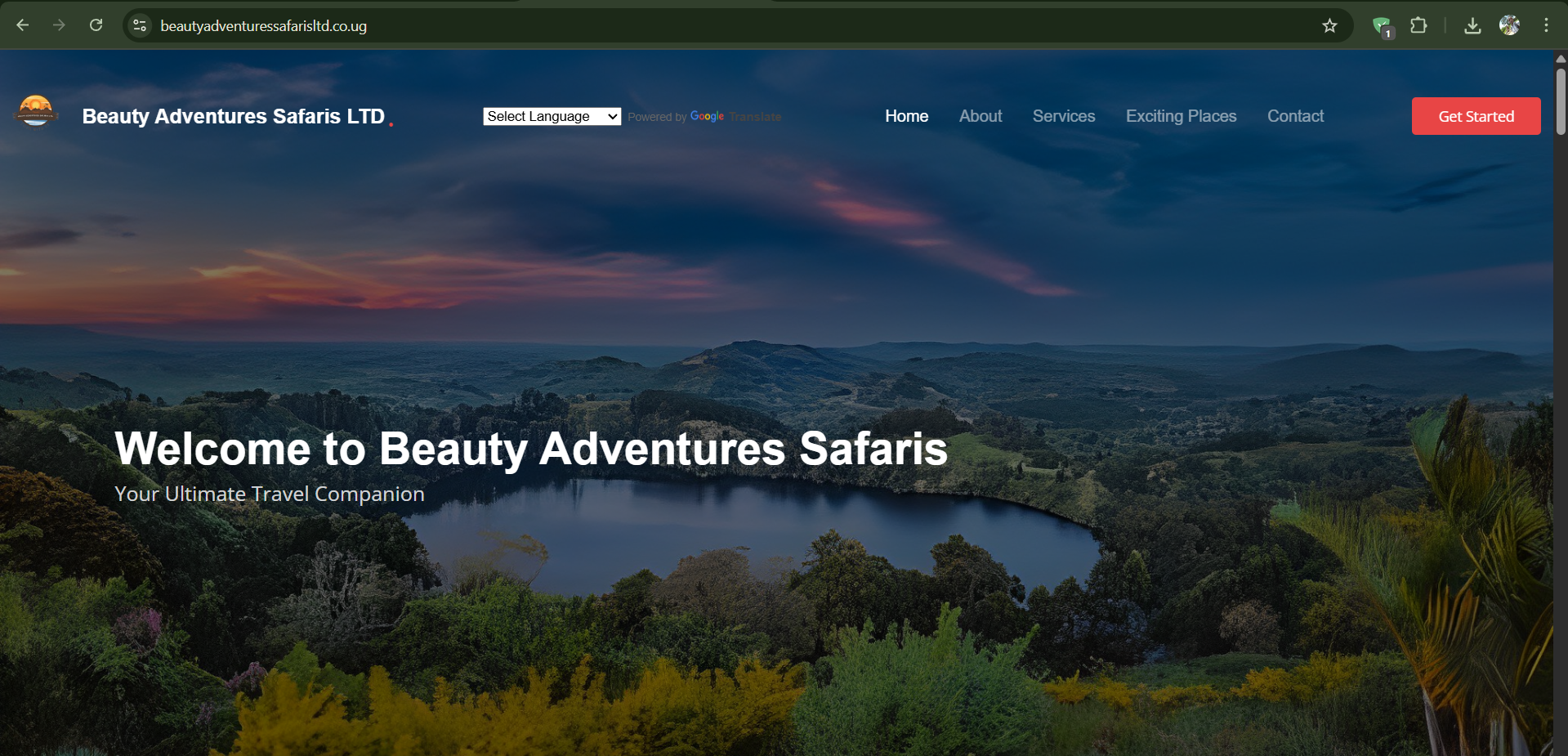Open the browser Extensions icon

coord(1419,25)
